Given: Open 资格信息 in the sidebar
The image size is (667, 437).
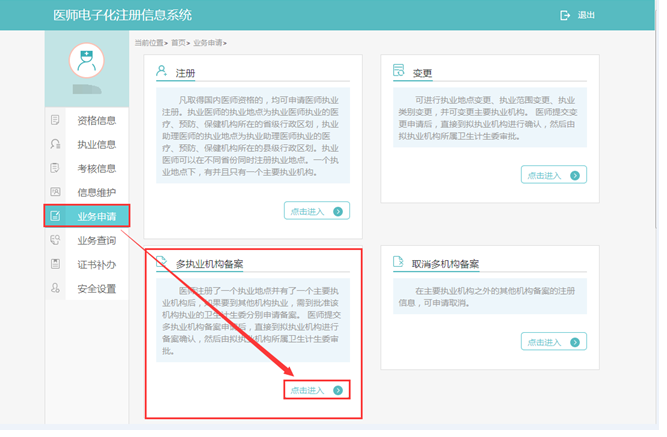Looking at the screenshot, I should [96, 121].
